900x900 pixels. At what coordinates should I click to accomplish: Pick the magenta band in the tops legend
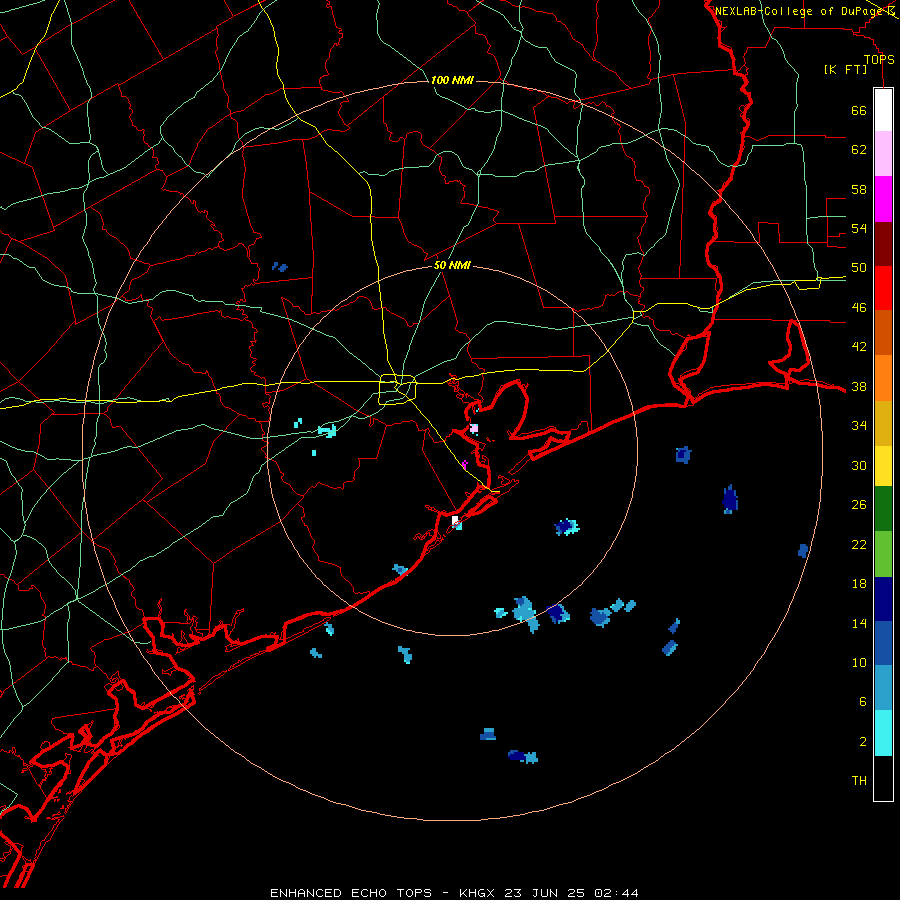[x=883, y=199]
